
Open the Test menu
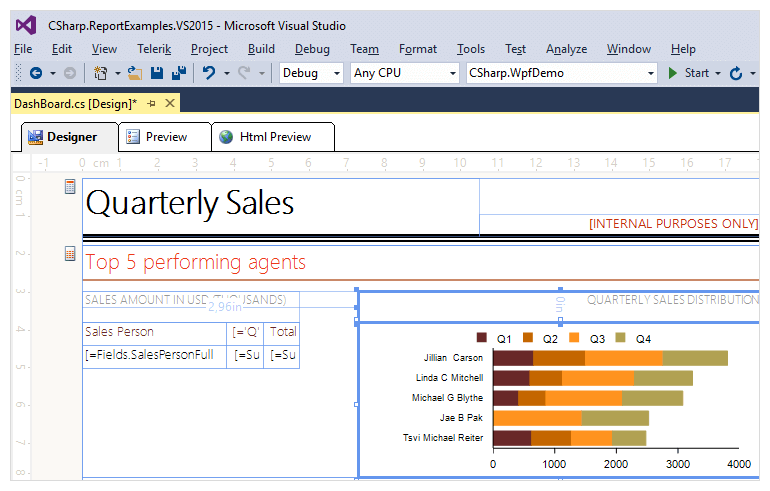[515, 49]
